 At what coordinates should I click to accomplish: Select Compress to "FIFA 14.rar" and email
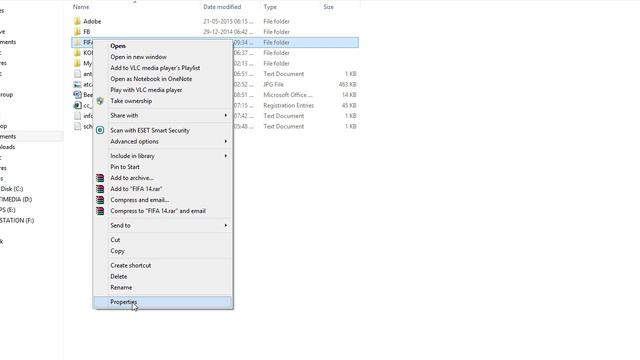158,211
